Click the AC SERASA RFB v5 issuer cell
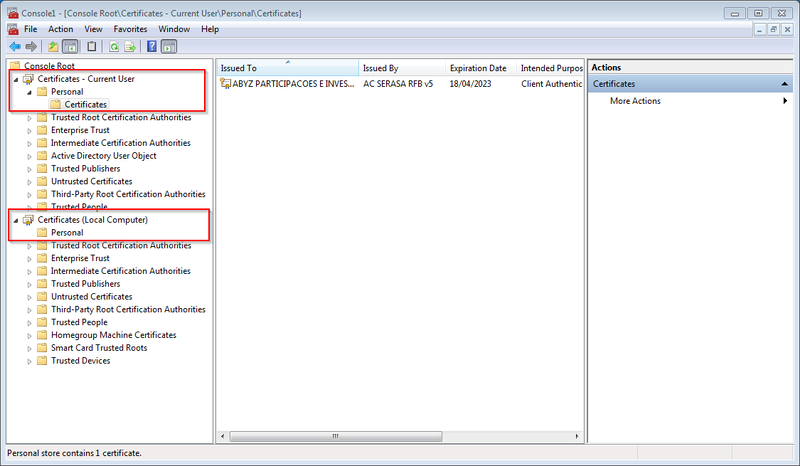Screen dimensions: 800x466 (x=398, y=84)
